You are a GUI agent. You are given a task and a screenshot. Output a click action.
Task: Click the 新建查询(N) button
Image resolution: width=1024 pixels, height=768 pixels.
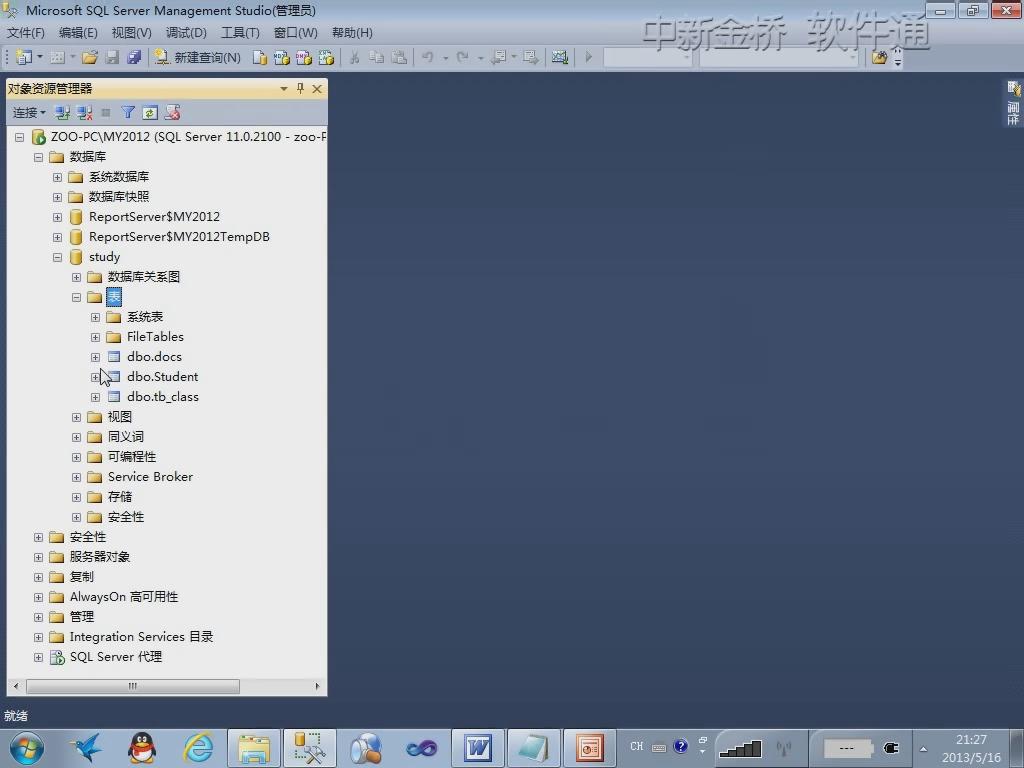coord(198,57)
